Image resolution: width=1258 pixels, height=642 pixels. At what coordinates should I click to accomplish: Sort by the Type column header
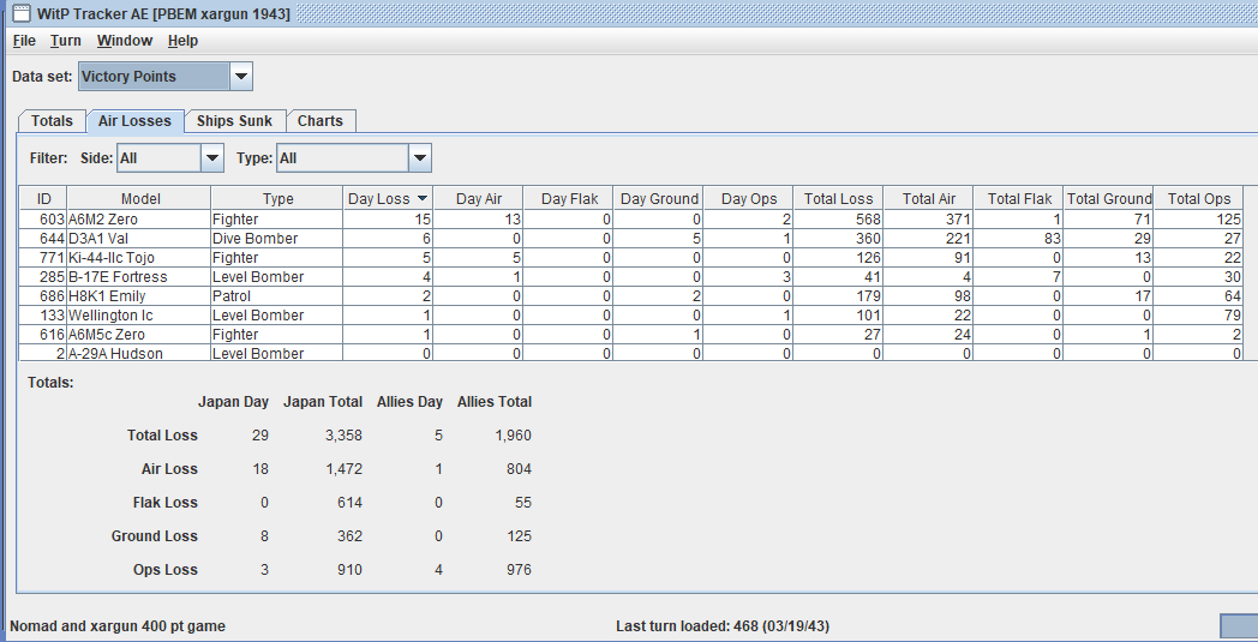[277, 198]
